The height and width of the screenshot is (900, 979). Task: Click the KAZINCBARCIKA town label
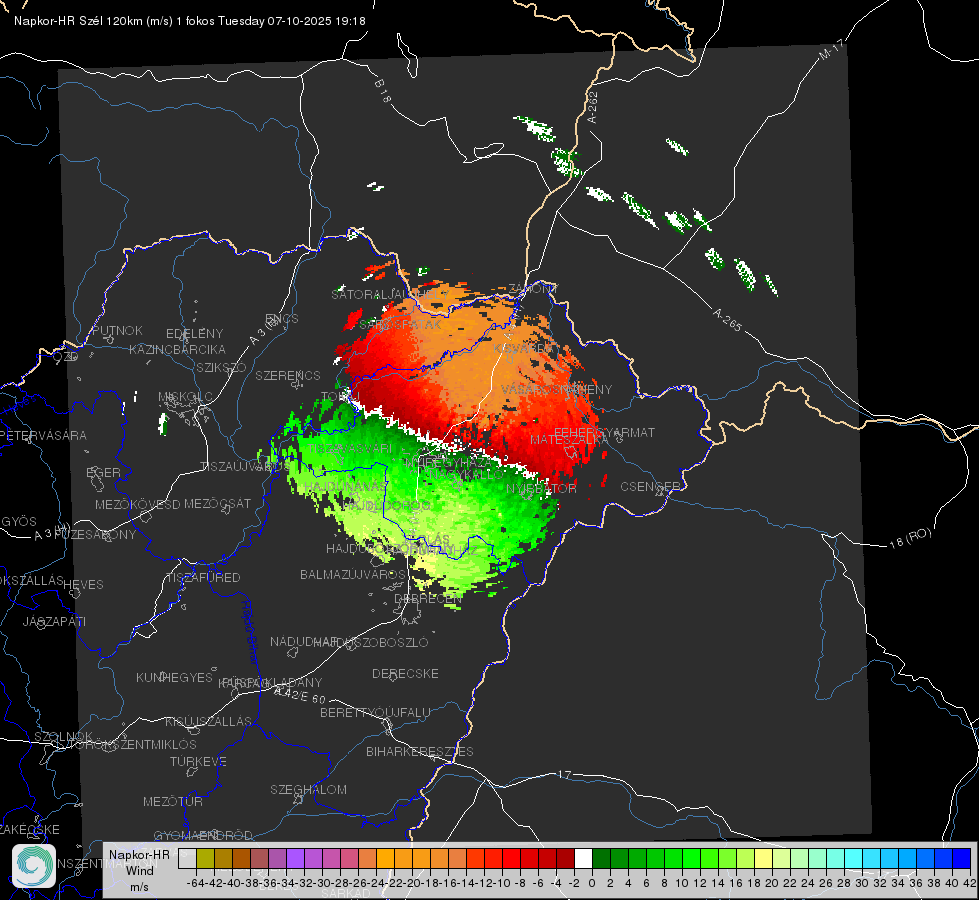[x=177, y=349]
